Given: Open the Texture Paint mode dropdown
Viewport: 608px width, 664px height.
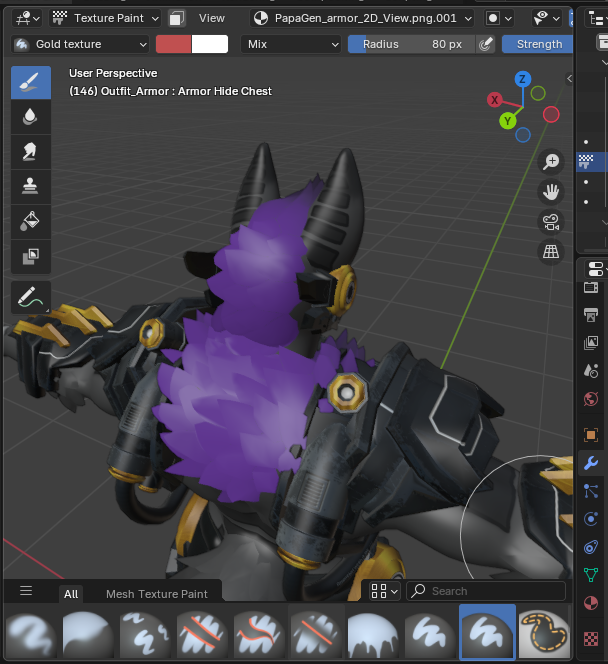Looking at the screenshot, I should tap(105, 19).
